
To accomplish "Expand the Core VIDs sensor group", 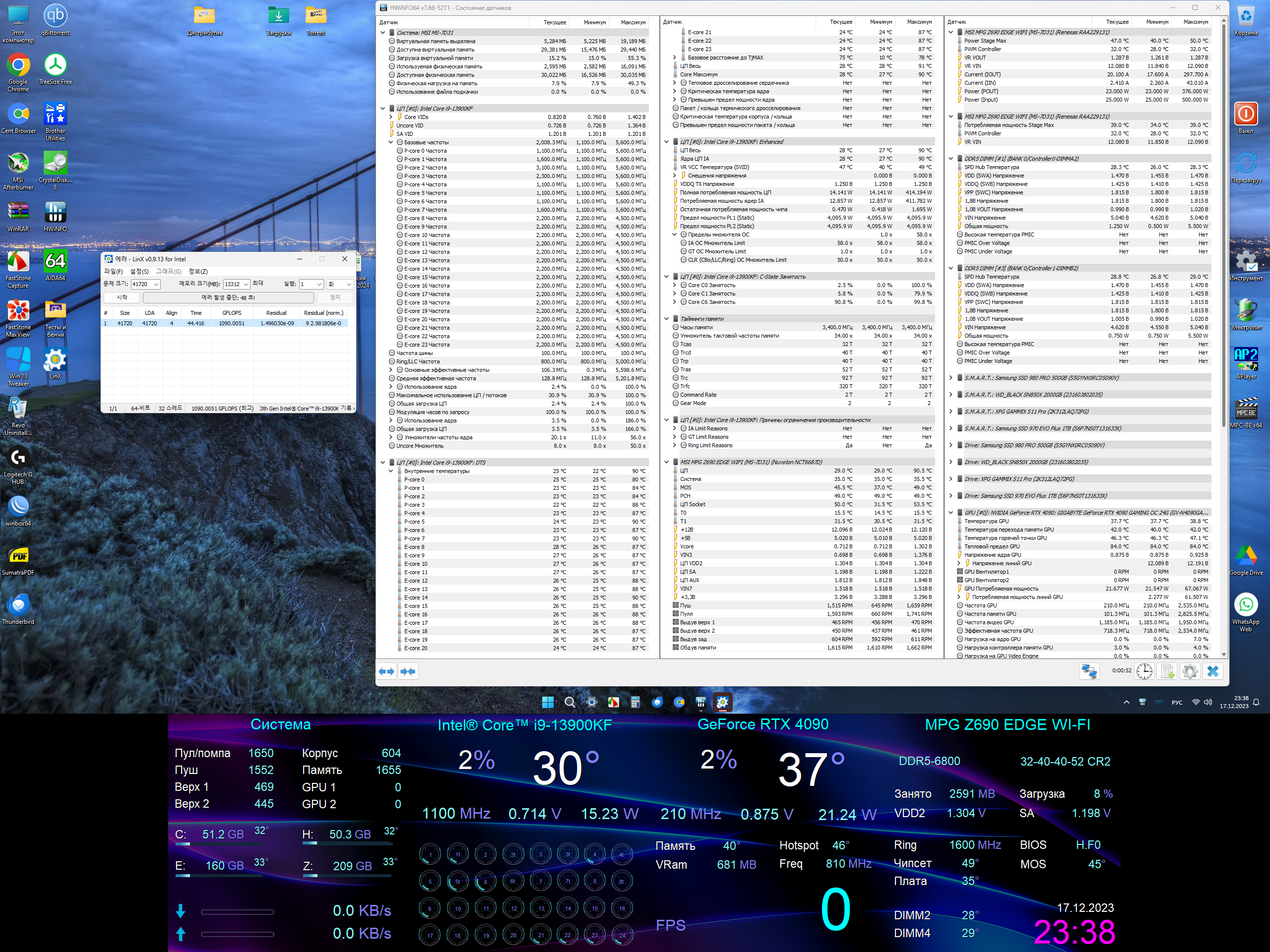I will tap(391, 117).
